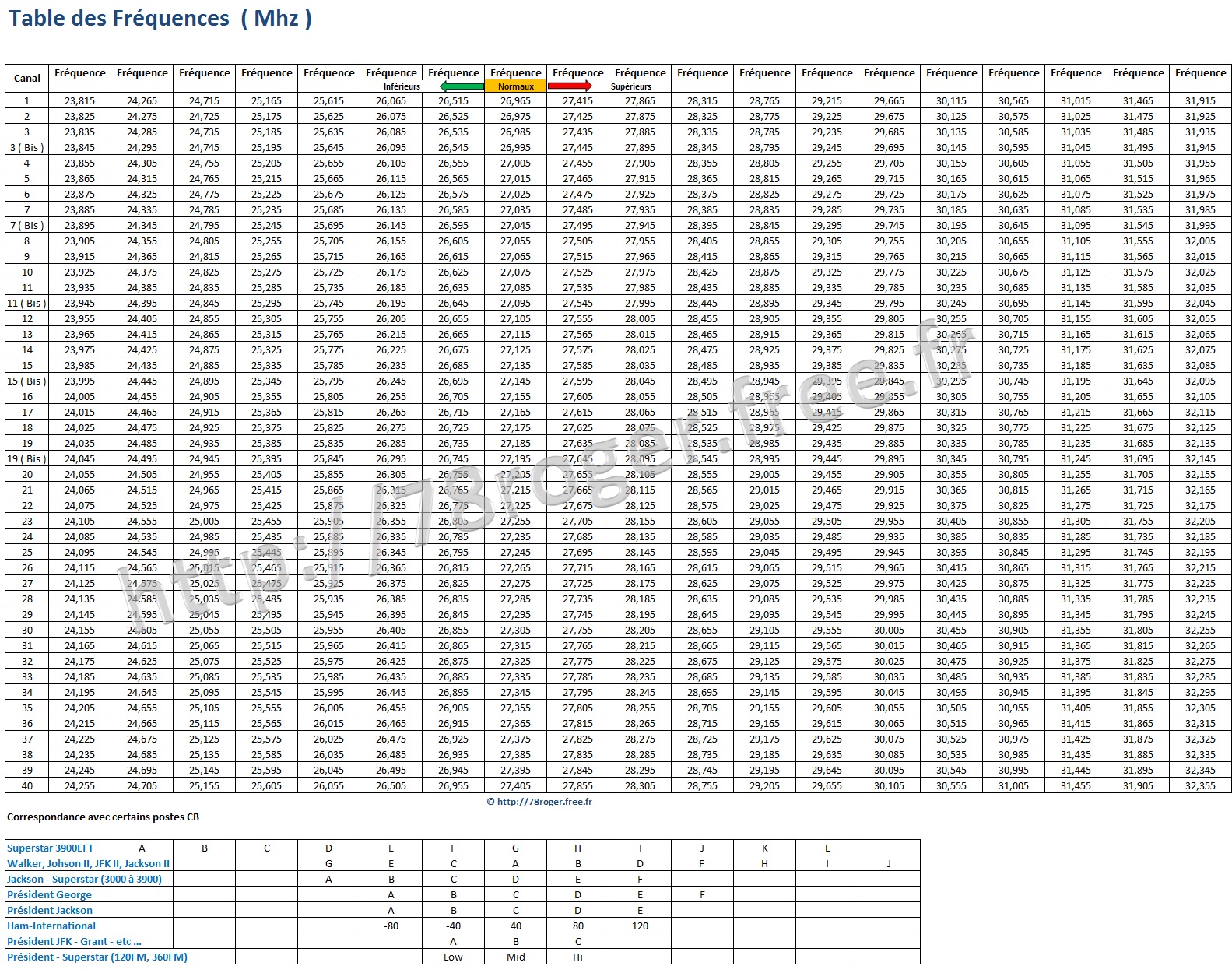Click frequency cell 27,865
Image resolution: width=1232 pixels, height=980 pixels.
coord(641,101)
